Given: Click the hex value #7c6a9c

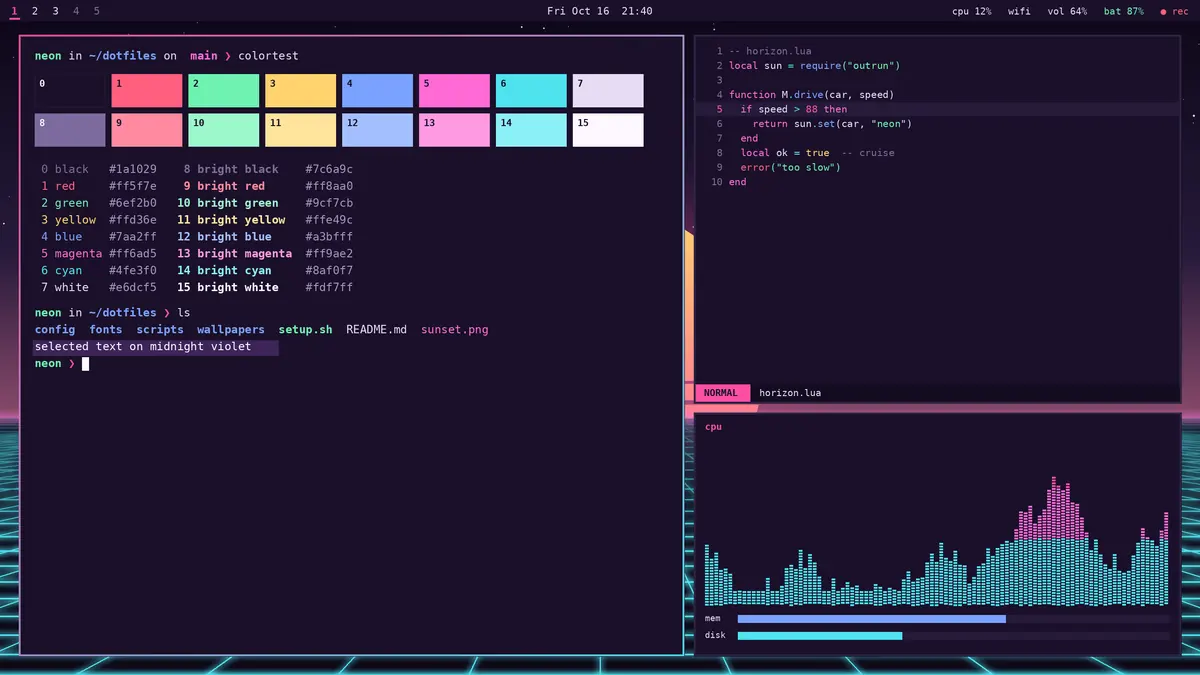Looking at the screenshot, I should coord(329,169).
